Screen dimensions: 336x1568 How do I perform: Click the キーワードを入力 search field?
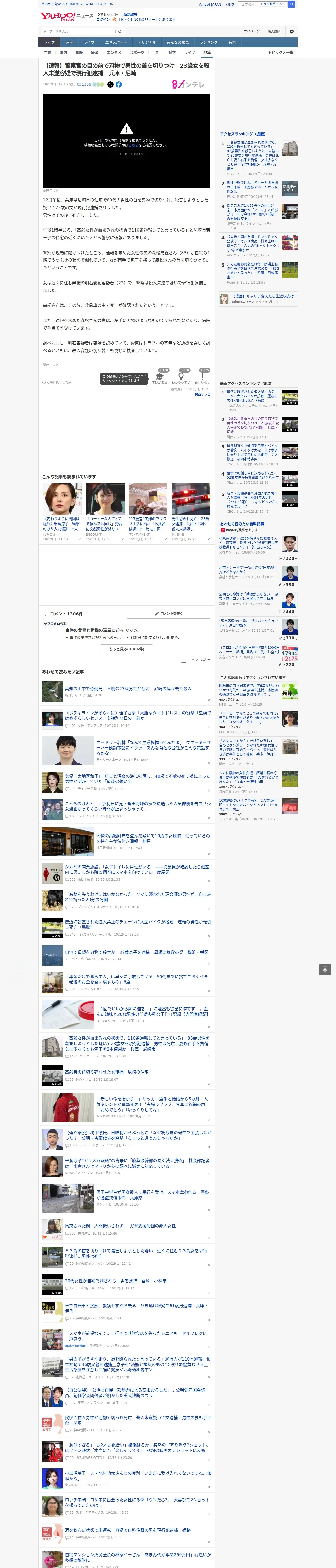(x=79, y=32)
